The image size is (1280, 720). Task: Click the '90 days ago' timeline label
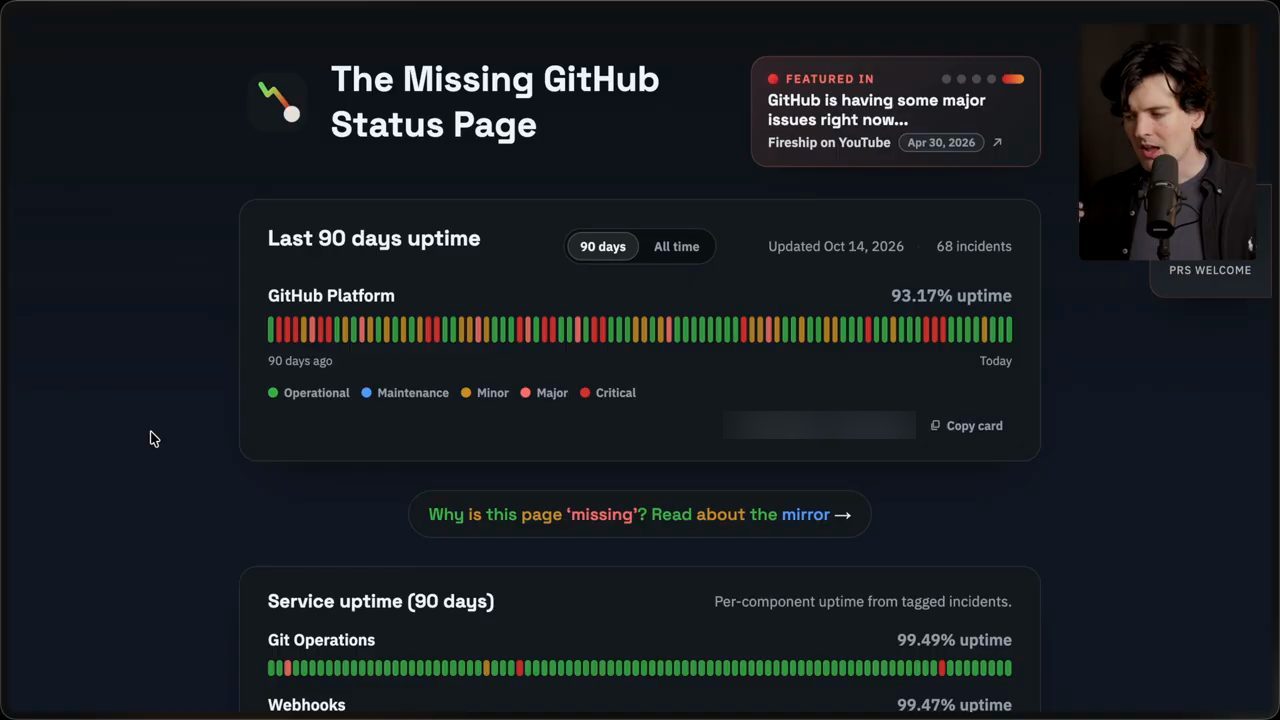tap(300, 361)
